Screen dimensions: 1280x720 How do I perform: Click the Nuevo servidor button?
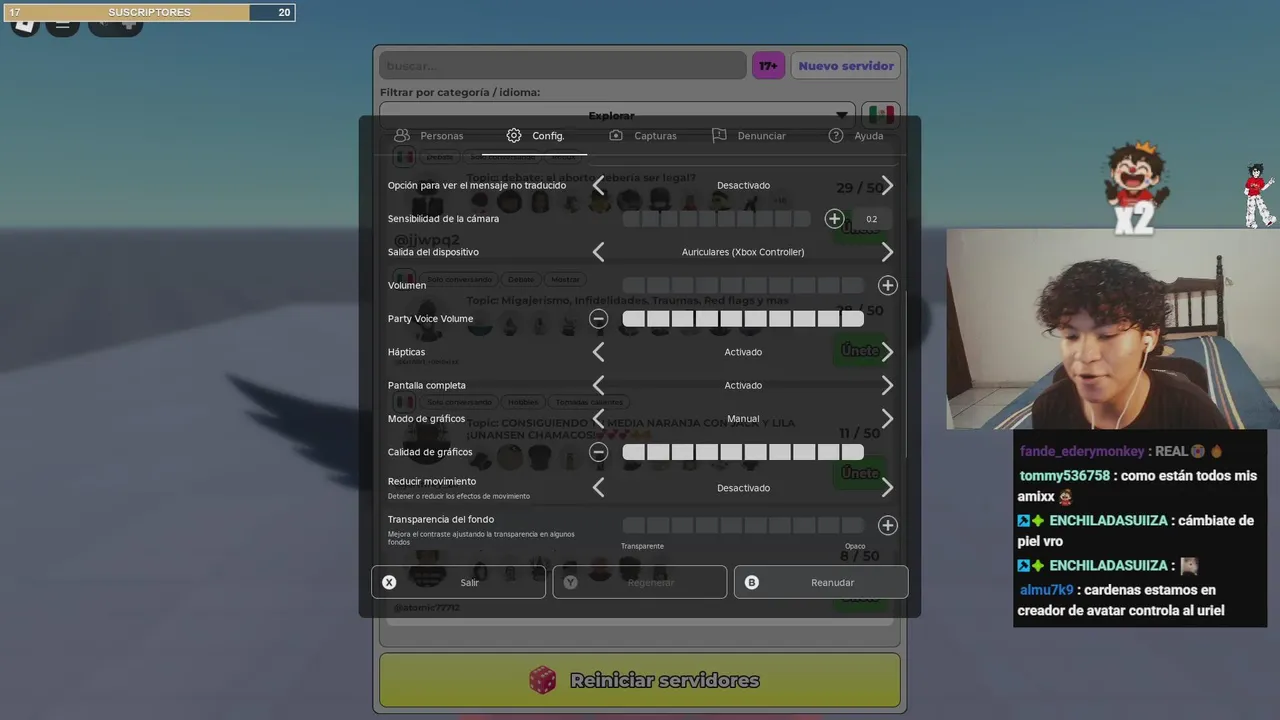click(846, 66)
